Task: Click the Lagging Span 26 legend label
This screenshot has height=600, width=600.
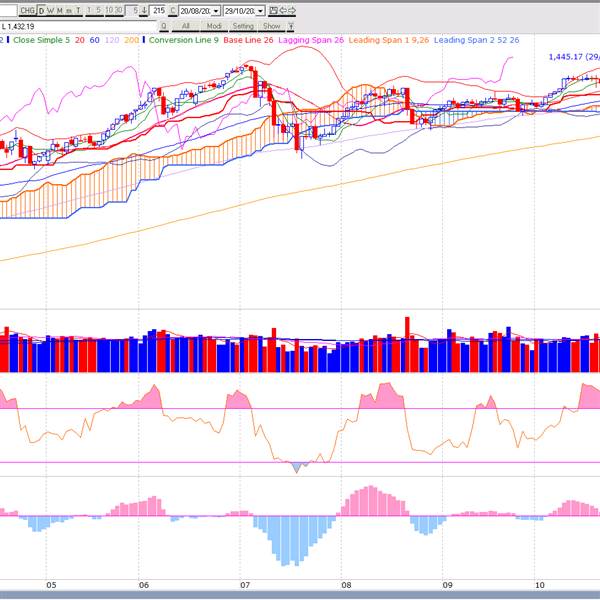Action: 311,40
